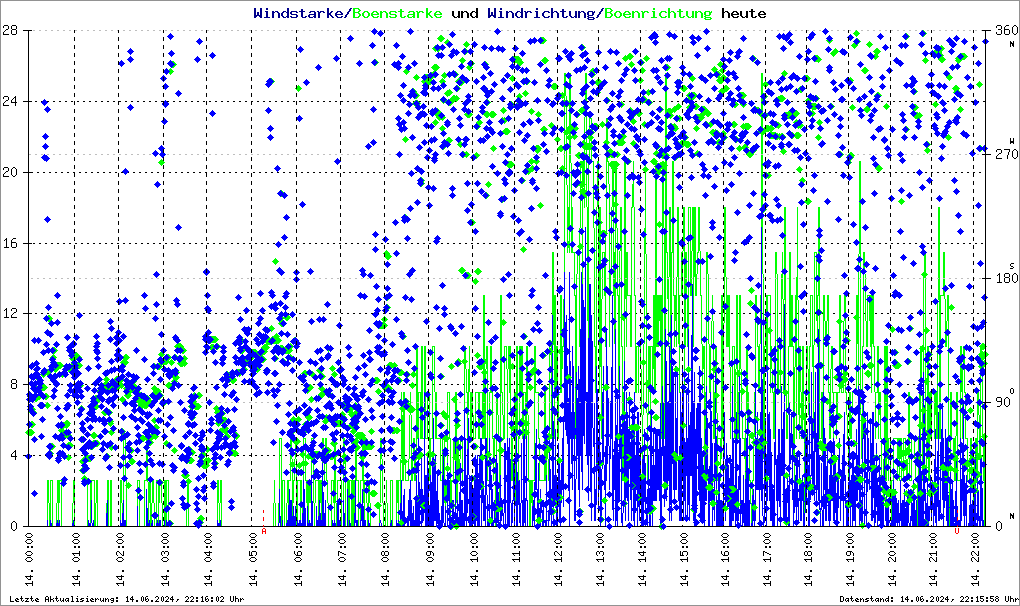Click the right axis value 90
This screenshot has height=606, width=1020.
pyautogui.click(x=1003, y=402)
